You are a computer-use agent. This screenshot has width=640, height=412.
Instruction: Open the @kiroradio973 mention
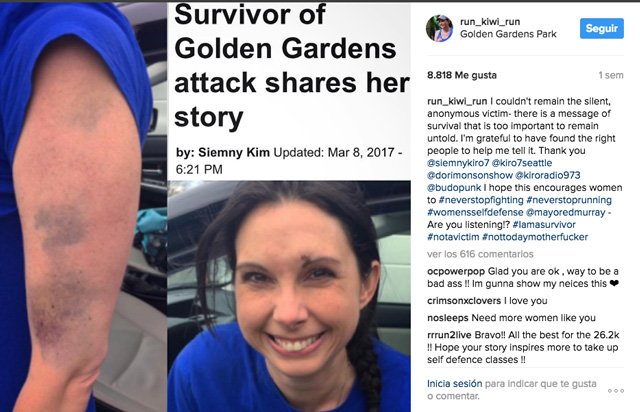tap(547, 175)
